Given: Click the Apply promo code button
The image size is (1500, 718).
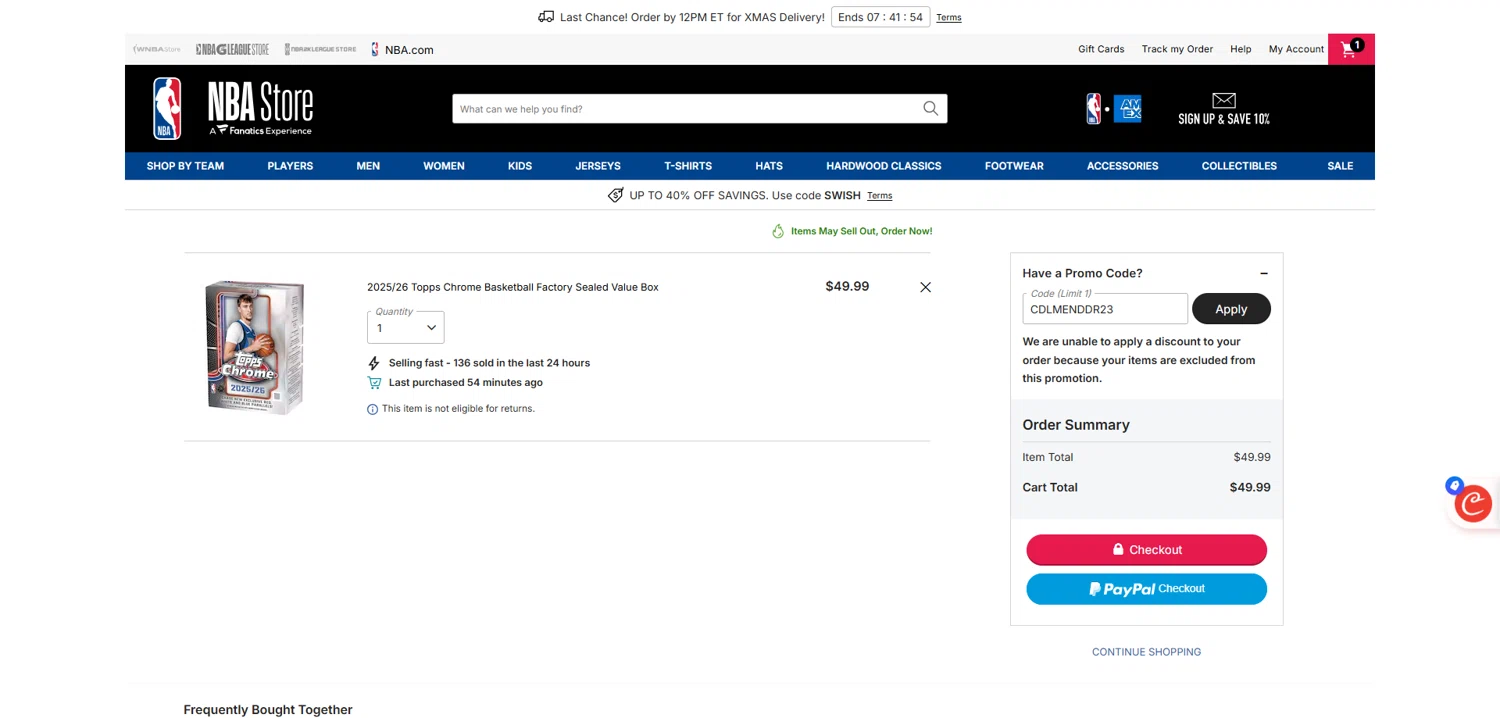Looking at the screenshot, I should (x=1231, y=309).
